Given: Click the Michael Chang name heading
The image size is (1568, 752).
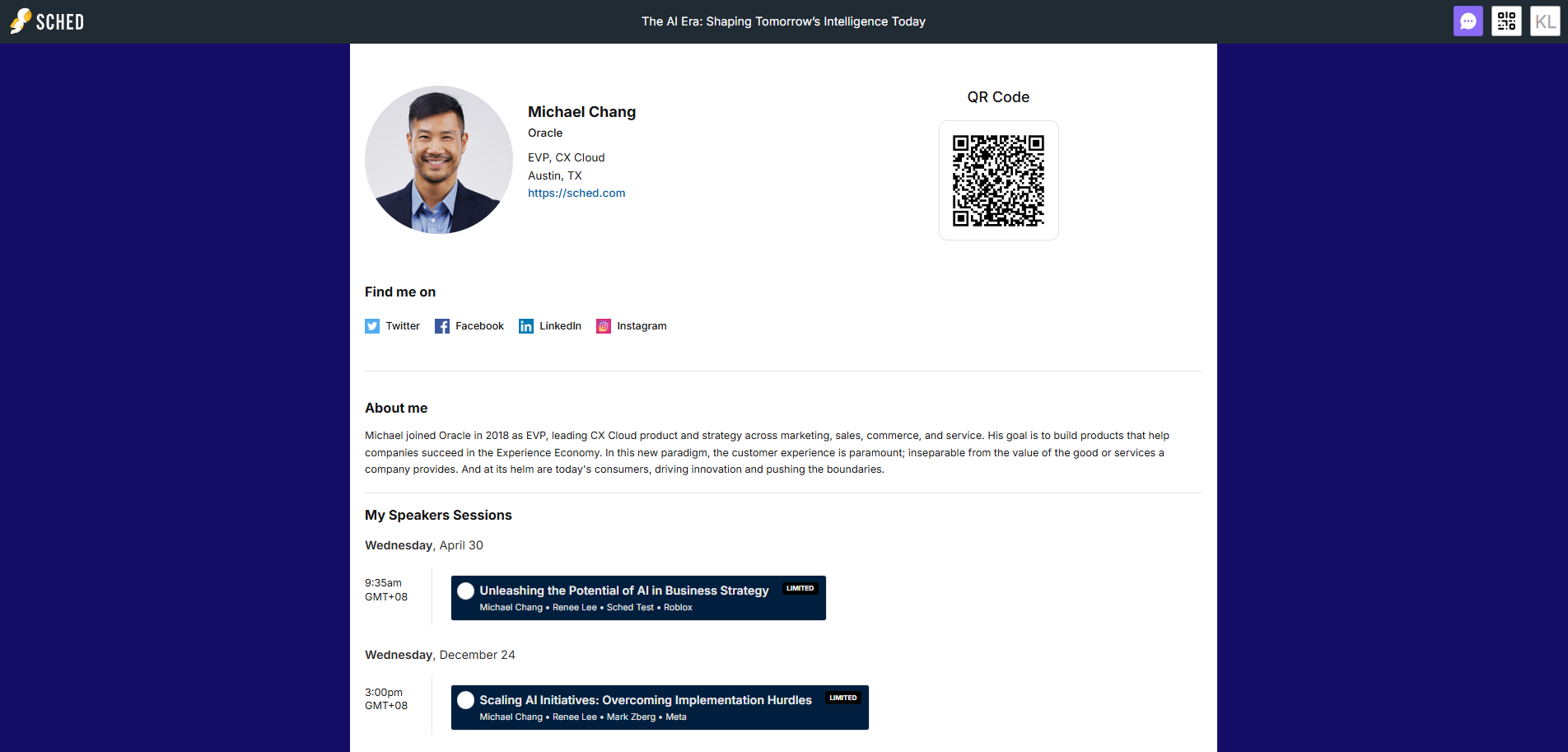Looking at the screenshot, I should (x=581, y=112).
